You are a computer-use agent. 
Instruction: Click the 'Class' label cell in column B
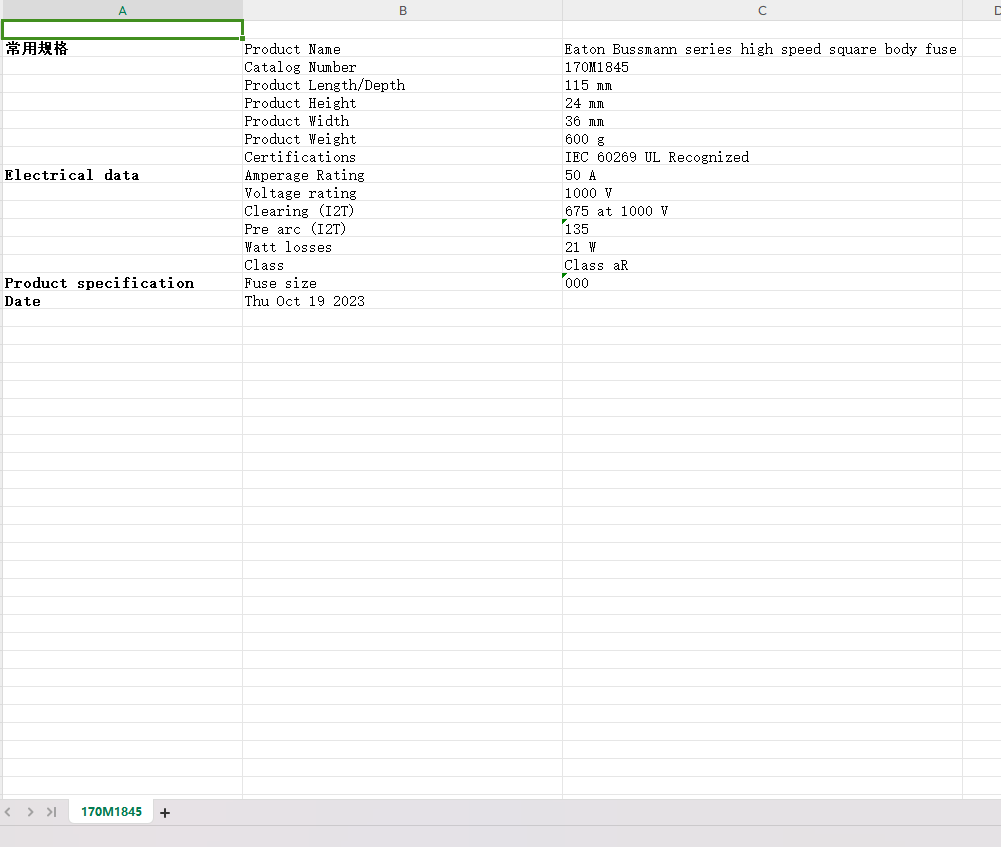[x=403, y=265]
